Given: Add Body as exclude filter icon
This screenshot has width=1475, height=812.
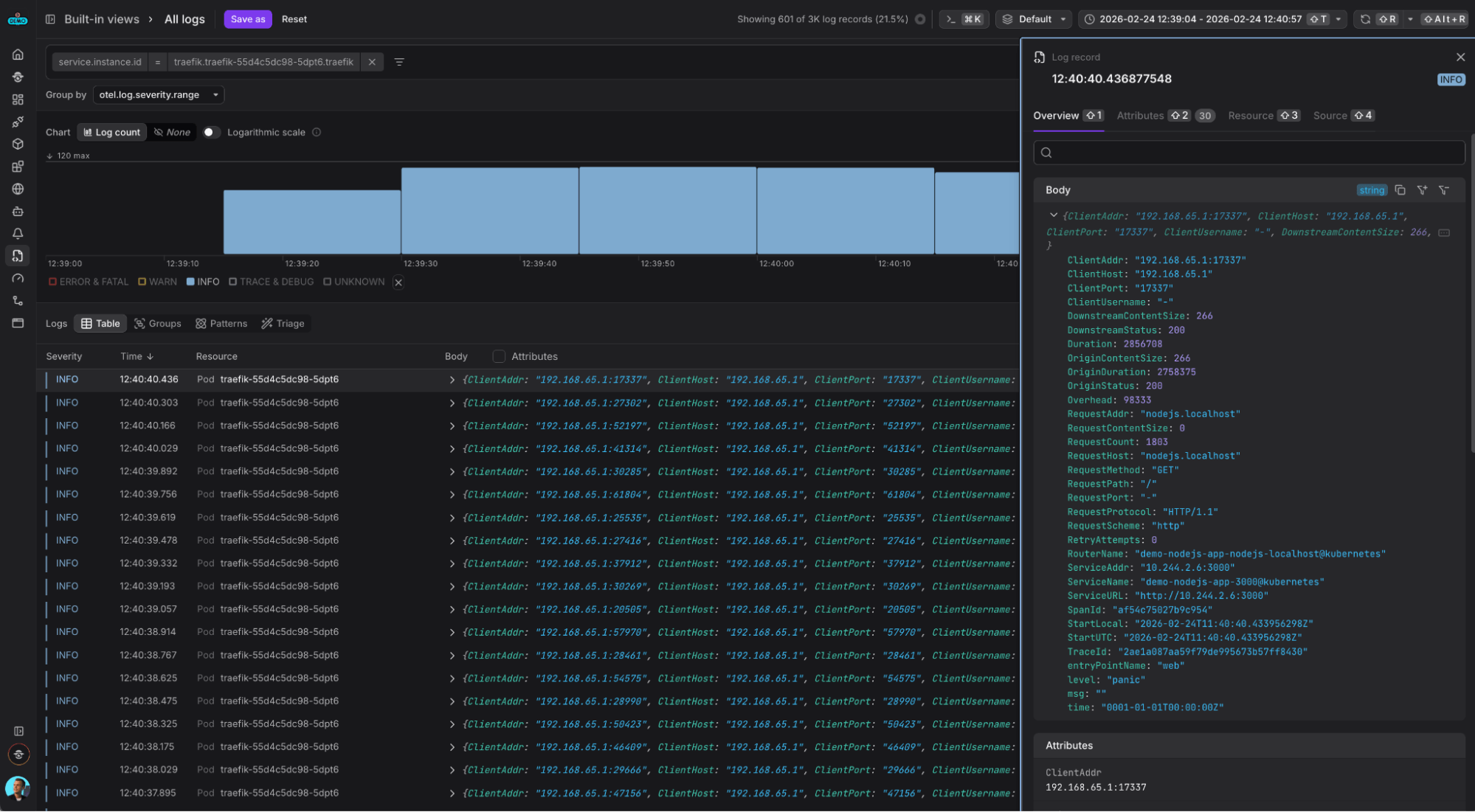Looking at the screenshot, I should coord(1444,190).
